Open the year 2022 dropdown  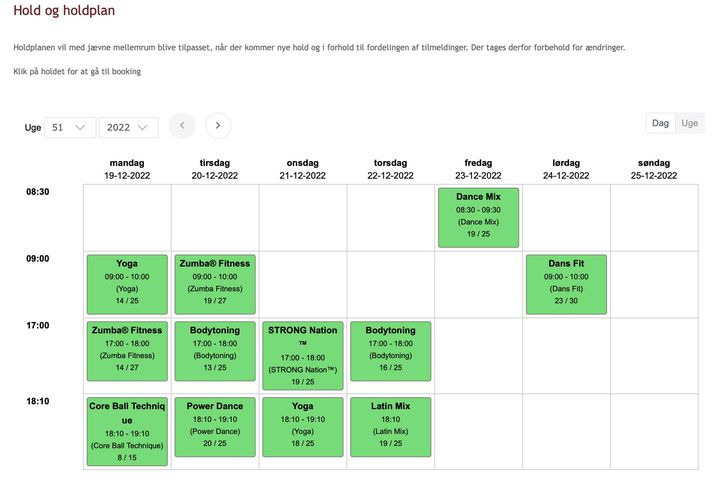coord(129,128)
